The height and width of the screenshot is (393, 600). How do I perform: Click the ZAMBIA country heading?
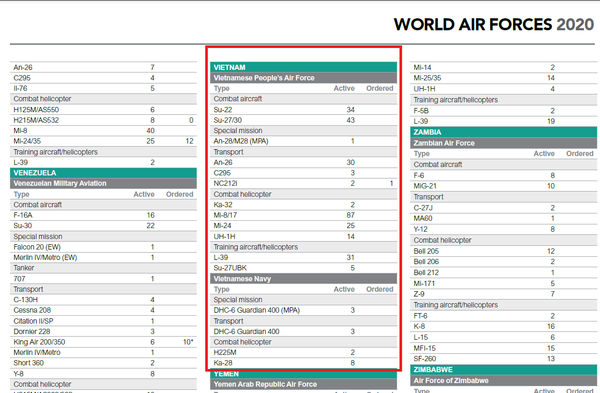pyautogui.click(x=503, y=132)
